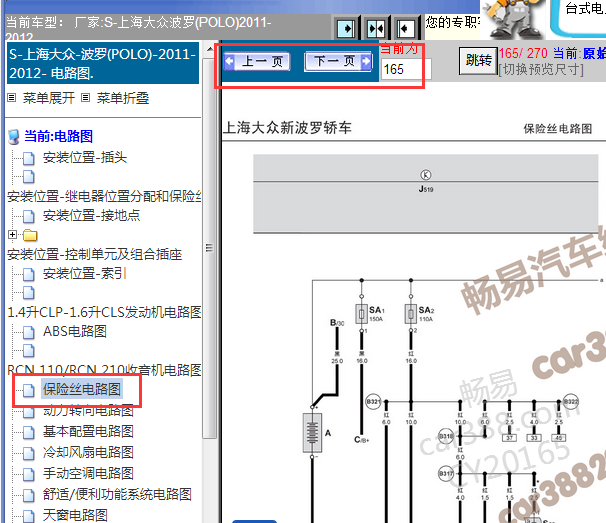Click the tree panel vertical scrollbar thumb

(x=209, y=247)
